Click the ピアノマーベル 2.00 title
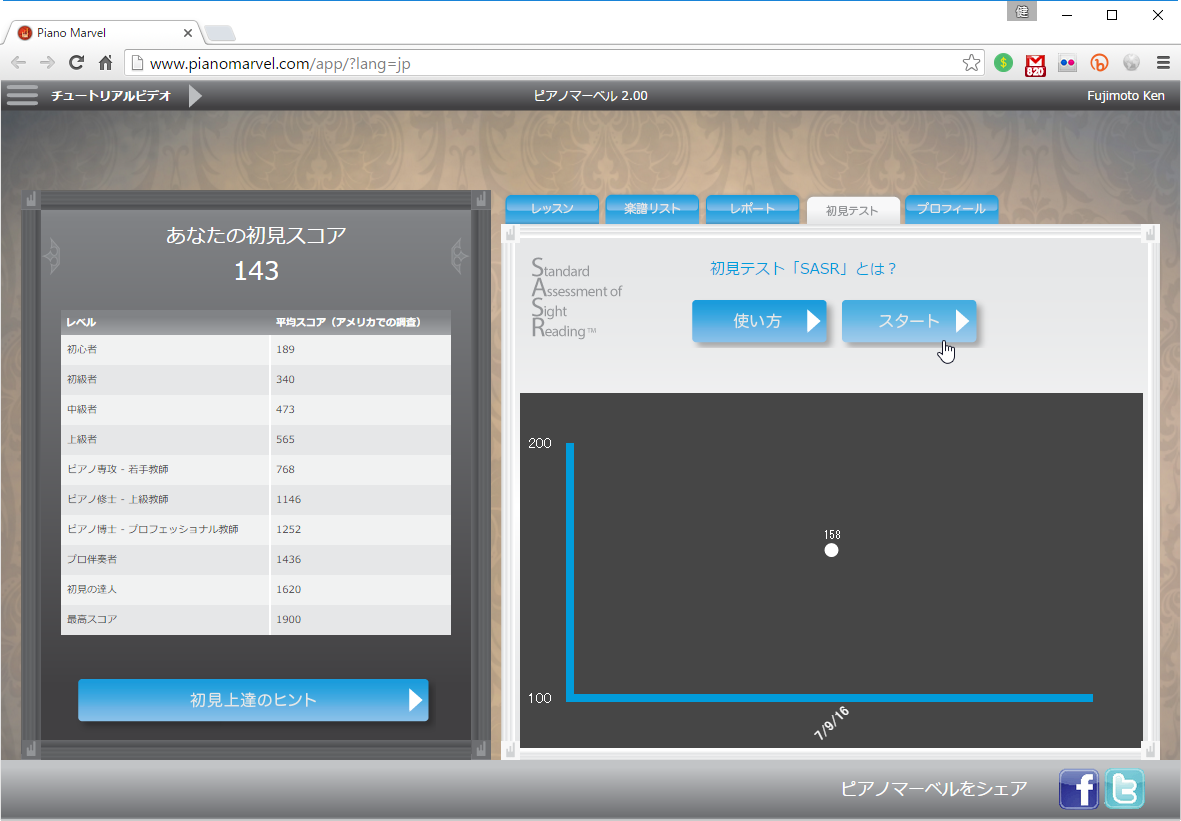Viewport: 1181px width, 821px height. click(590, 96)
